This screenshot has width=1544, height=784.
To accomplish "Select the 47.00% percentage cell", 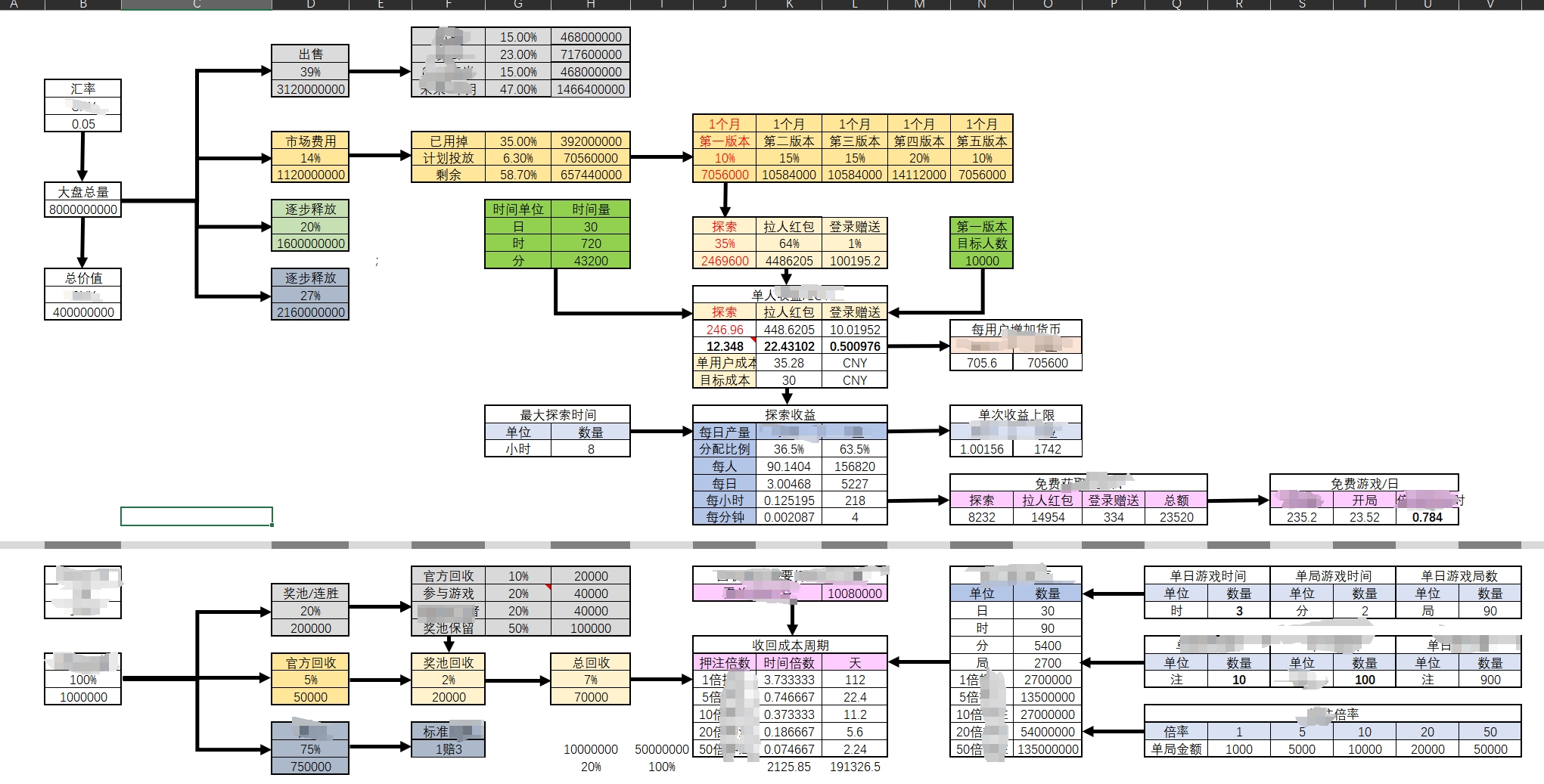I will 518,89.
